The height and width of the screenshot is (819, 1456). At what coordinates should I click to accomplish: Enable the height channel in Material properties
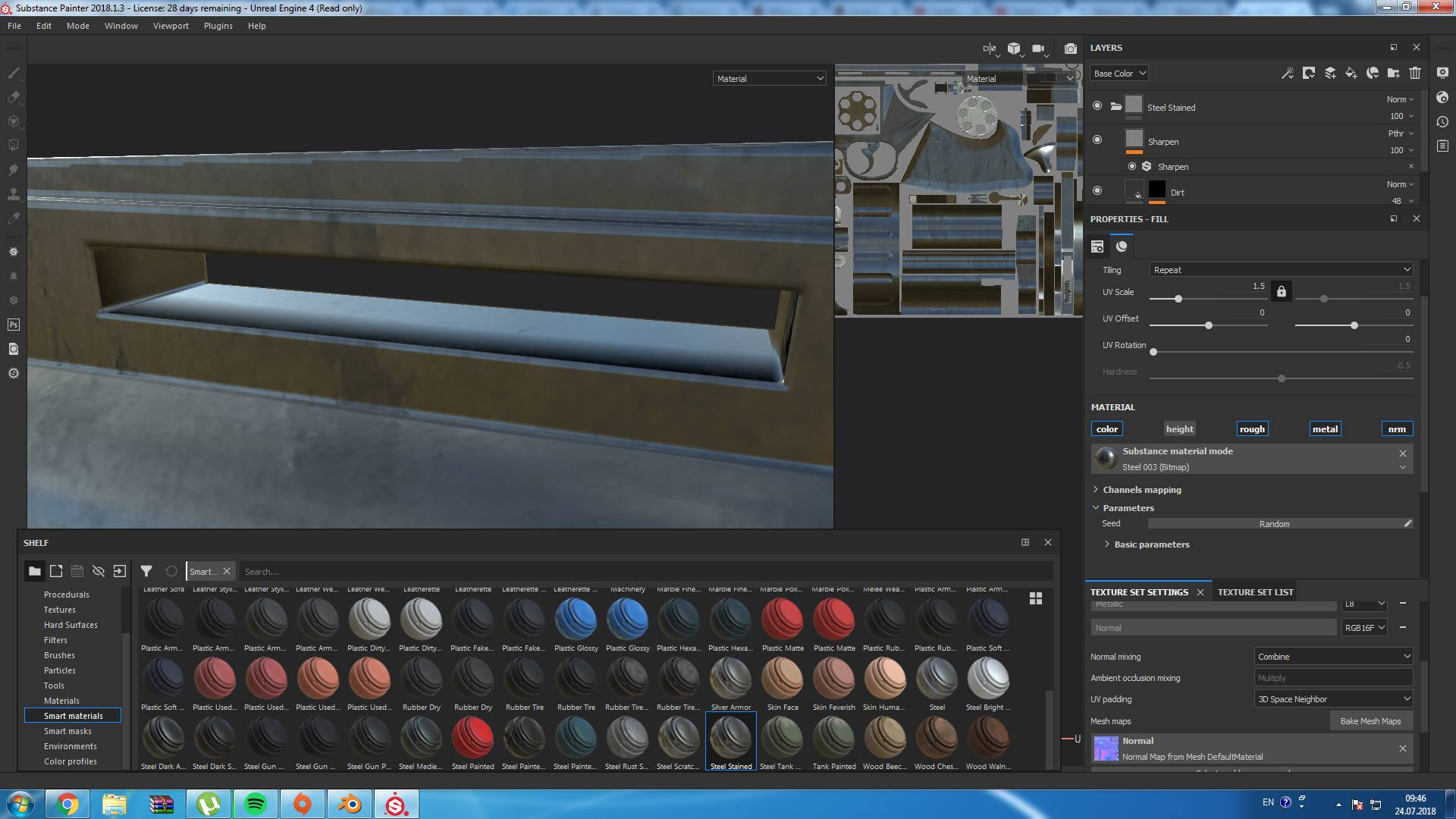[1179, 428]
